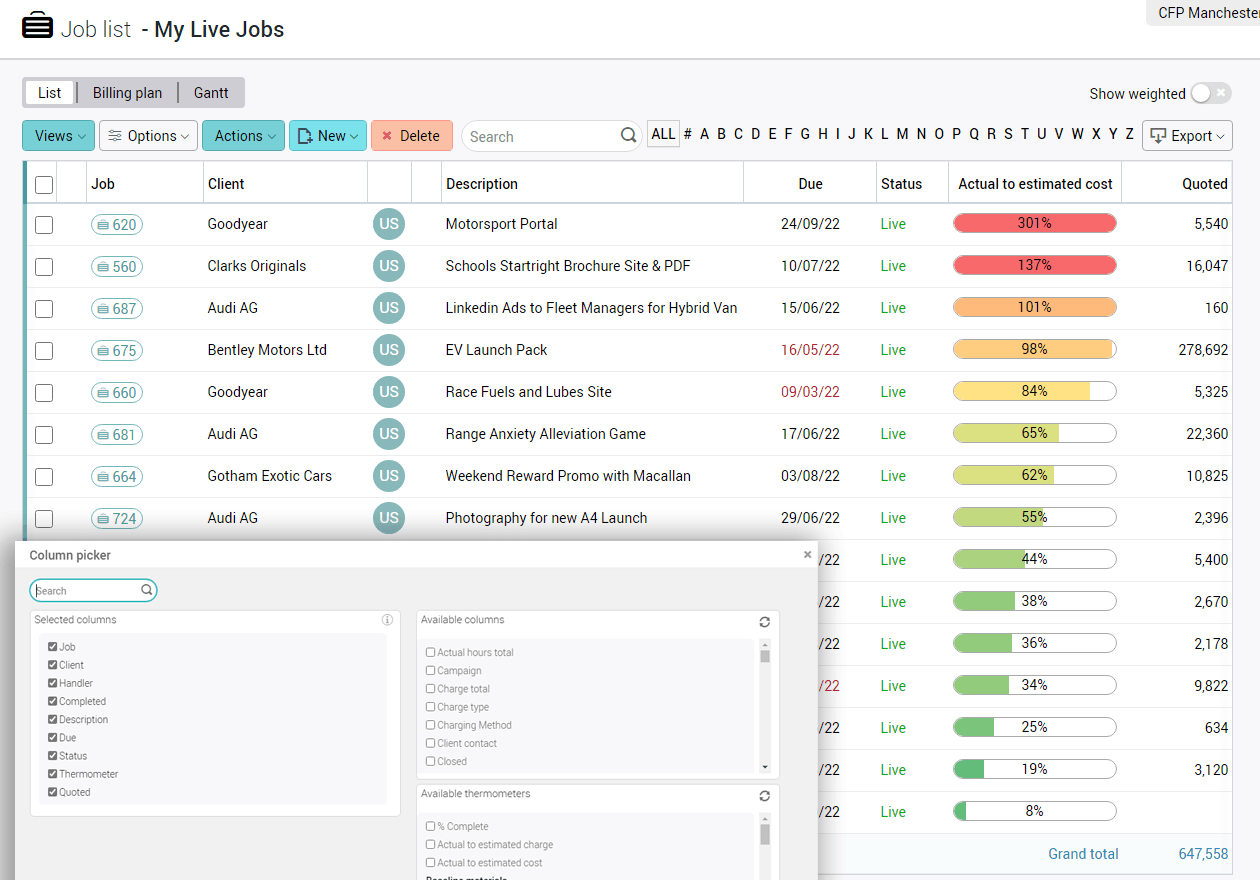
Task: Click the US avatar on Bentley Motors row
Action: (389, 350)
